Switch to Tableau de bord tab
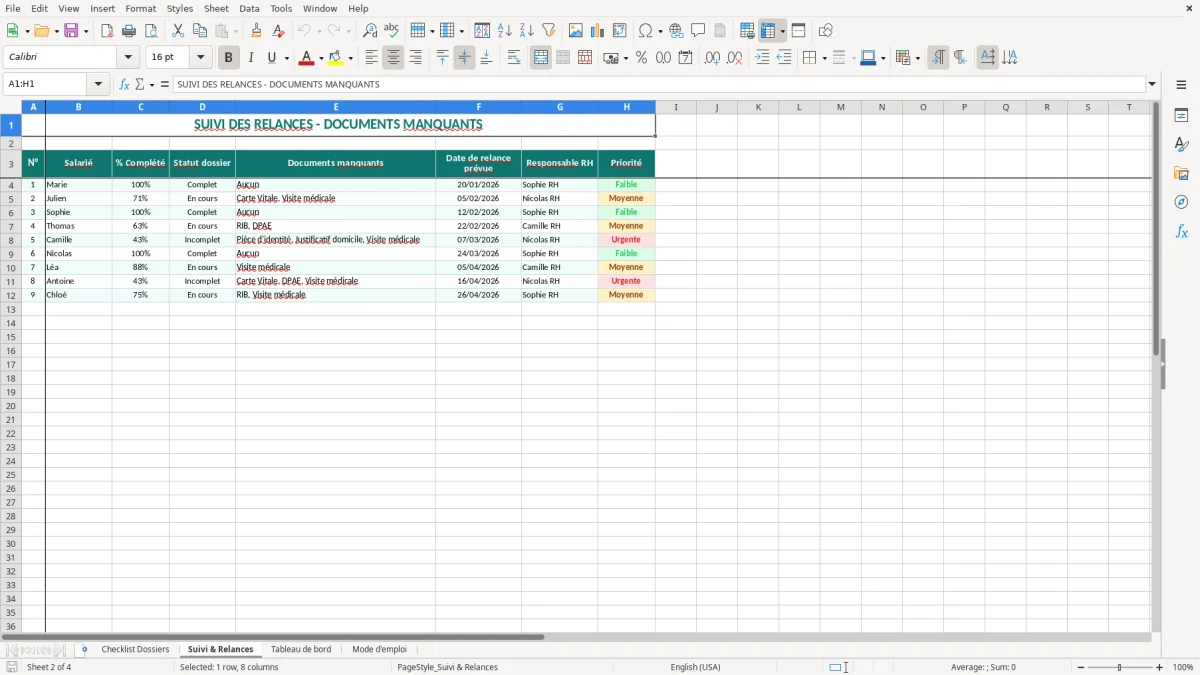Screen dimensions: 1200x675 (x=301, y=649)
